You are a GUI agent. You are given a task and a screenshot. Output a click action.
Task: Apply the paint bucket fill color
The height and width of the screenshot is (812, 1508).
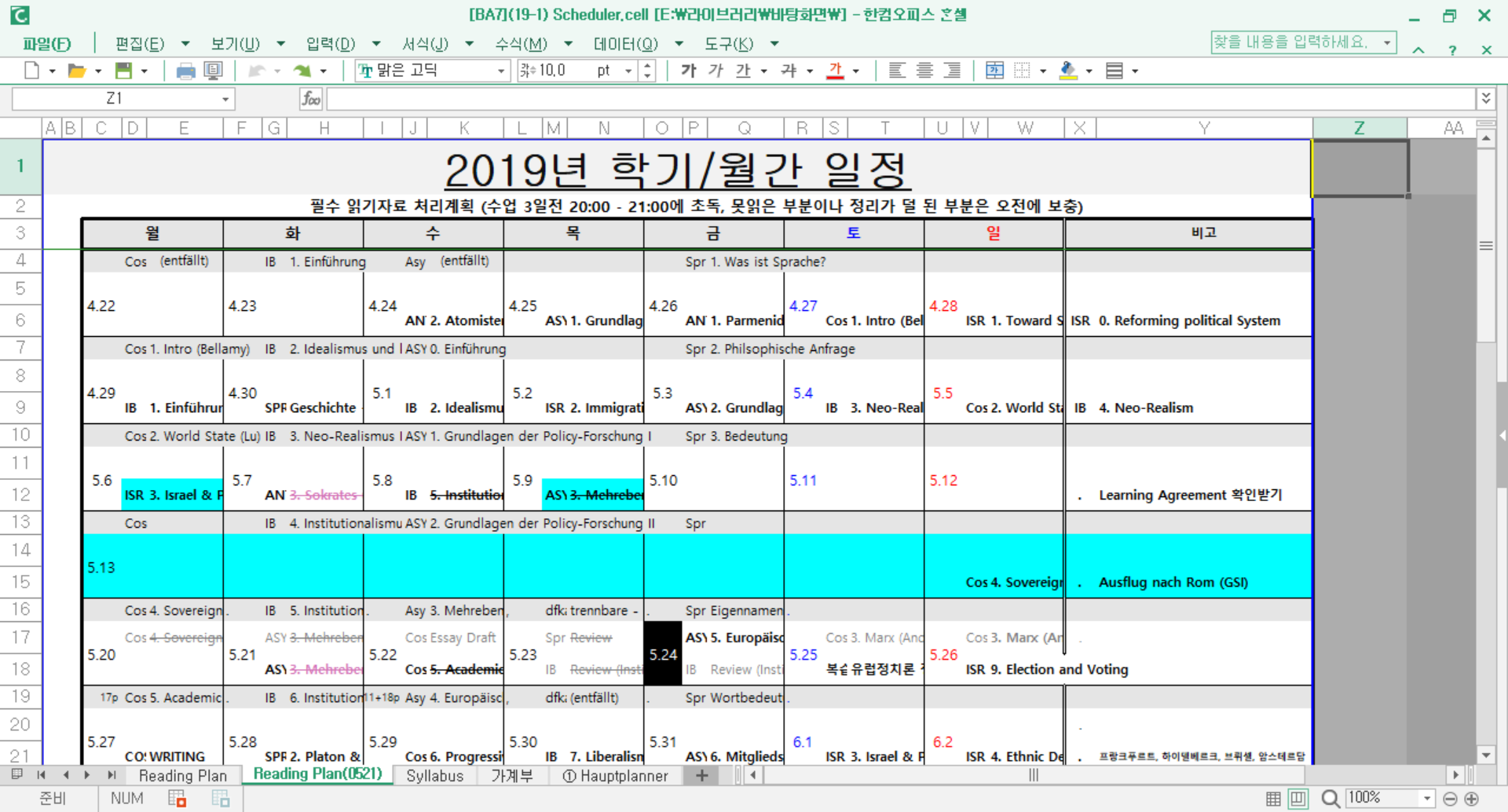pyautogui.click(x=1067, y=71)
